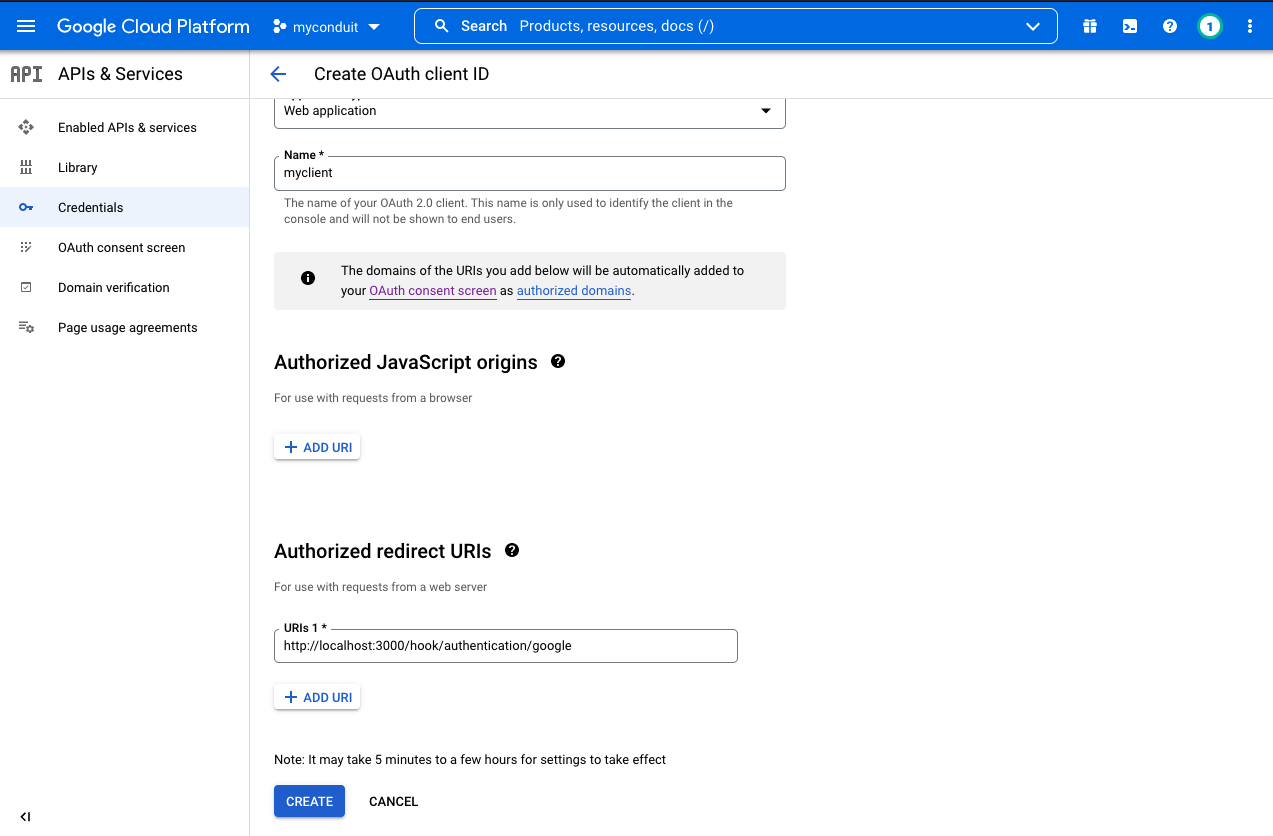The image size is (1273, 836).
Task: Open the three-dot settings menu in the header
Action: point(1250,26)
